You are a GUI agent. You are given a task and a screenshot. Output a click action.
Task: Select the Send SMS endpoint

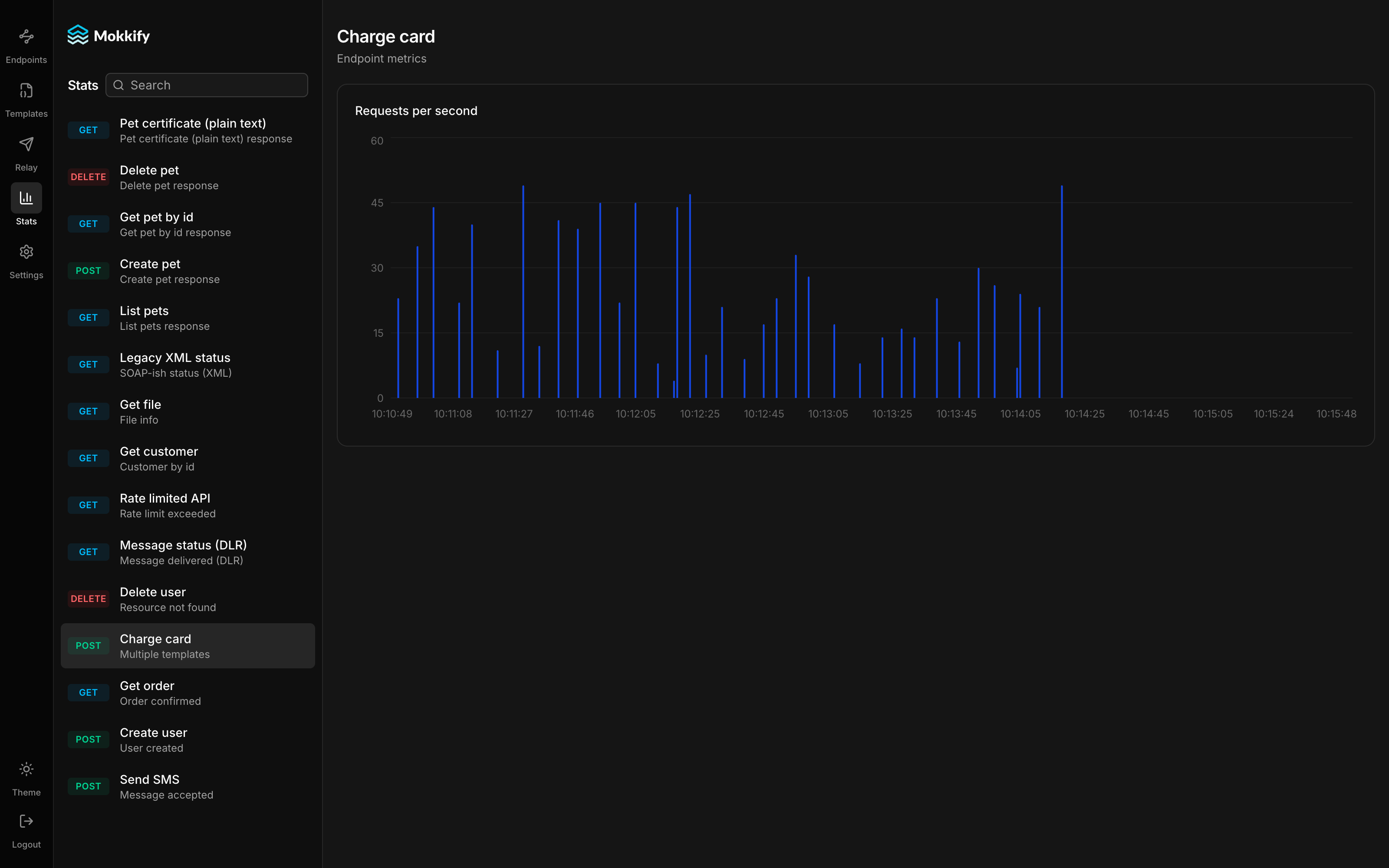[188, 786]
